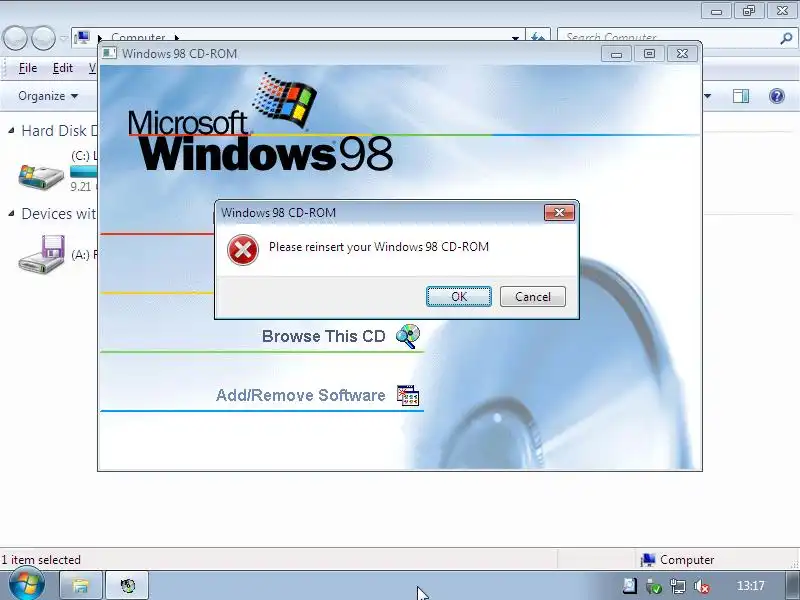The image size is (800, 600).
Task: Open Add/Remove Software link
Action: [x=301, y=395]
